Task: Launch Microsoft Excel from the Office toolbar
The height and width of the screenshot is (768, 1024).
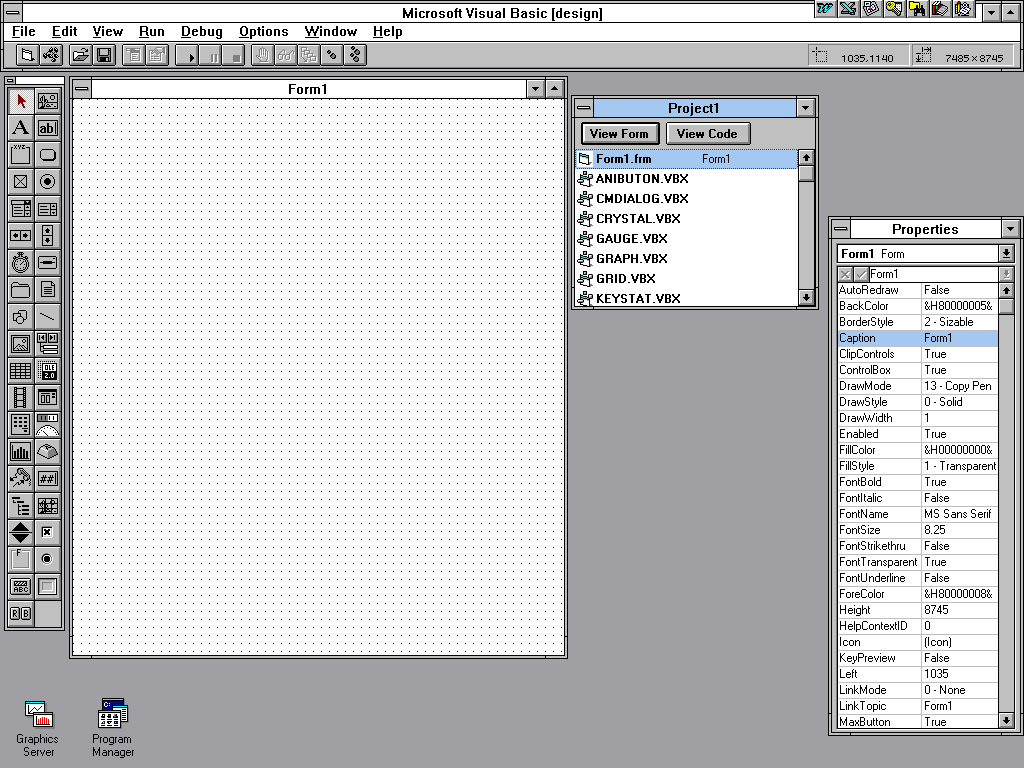Action: pos(848,8)
